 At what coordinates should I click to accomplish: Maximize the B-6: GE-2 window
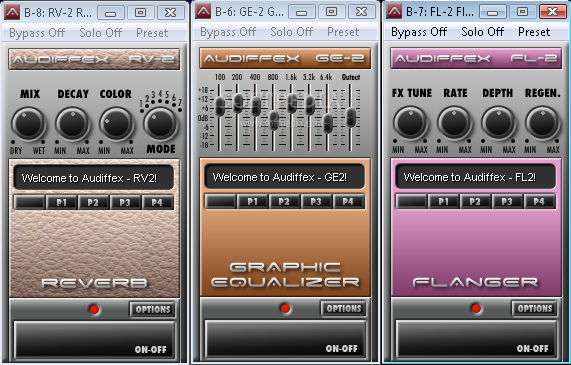click(x=331, y=12)
